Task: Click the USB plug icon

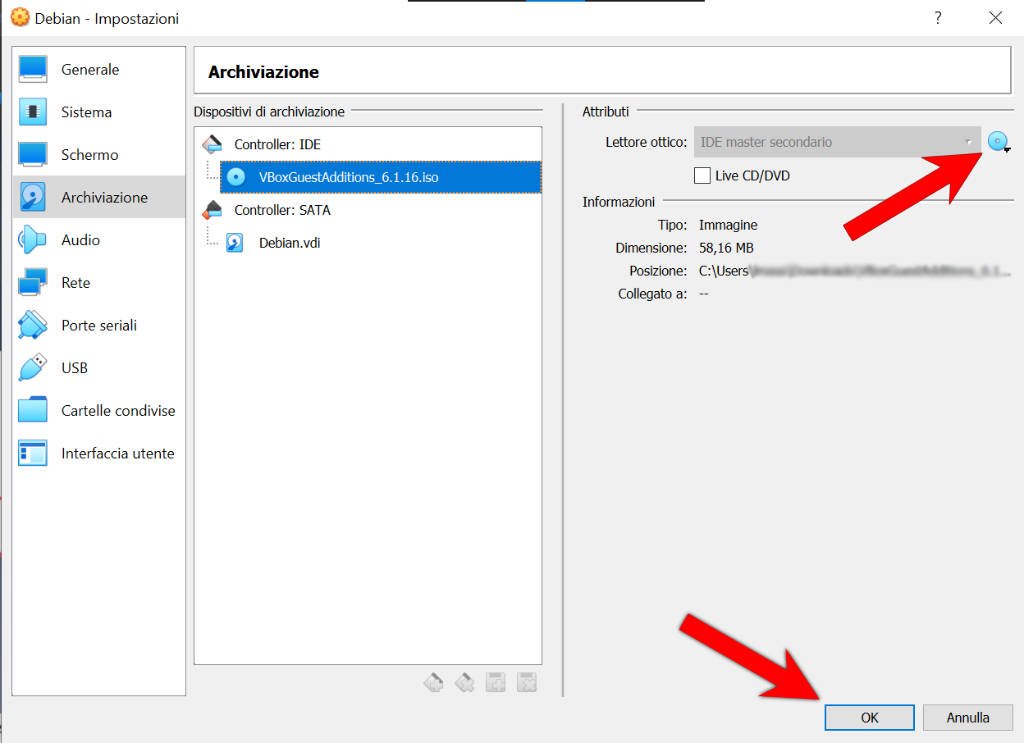Action: (33, 368)
